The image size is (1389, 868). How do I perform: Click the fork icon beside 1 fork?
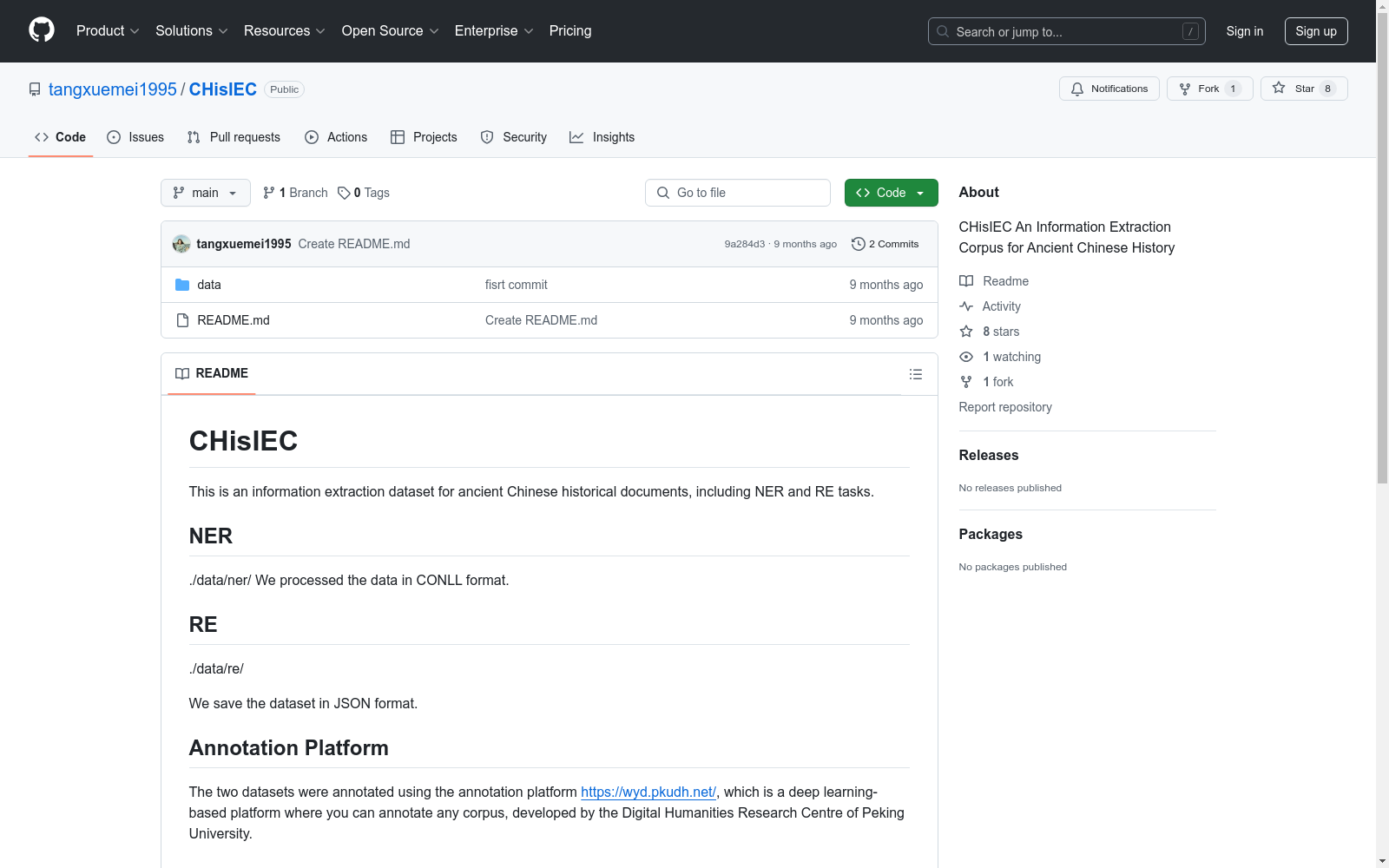click(x=966, y=382)
